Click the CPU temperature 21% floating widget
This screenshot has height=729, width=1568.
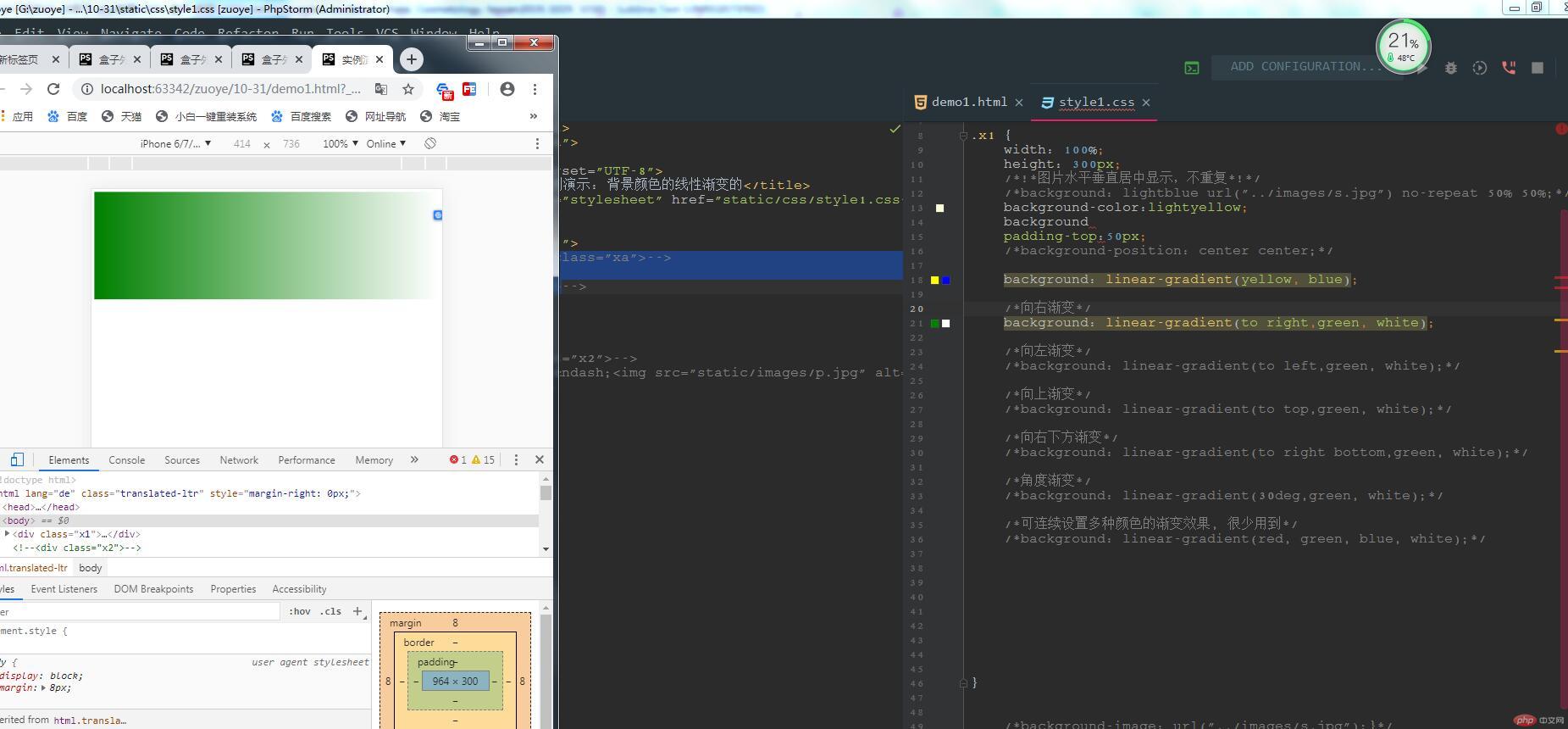coord(1404,47)
